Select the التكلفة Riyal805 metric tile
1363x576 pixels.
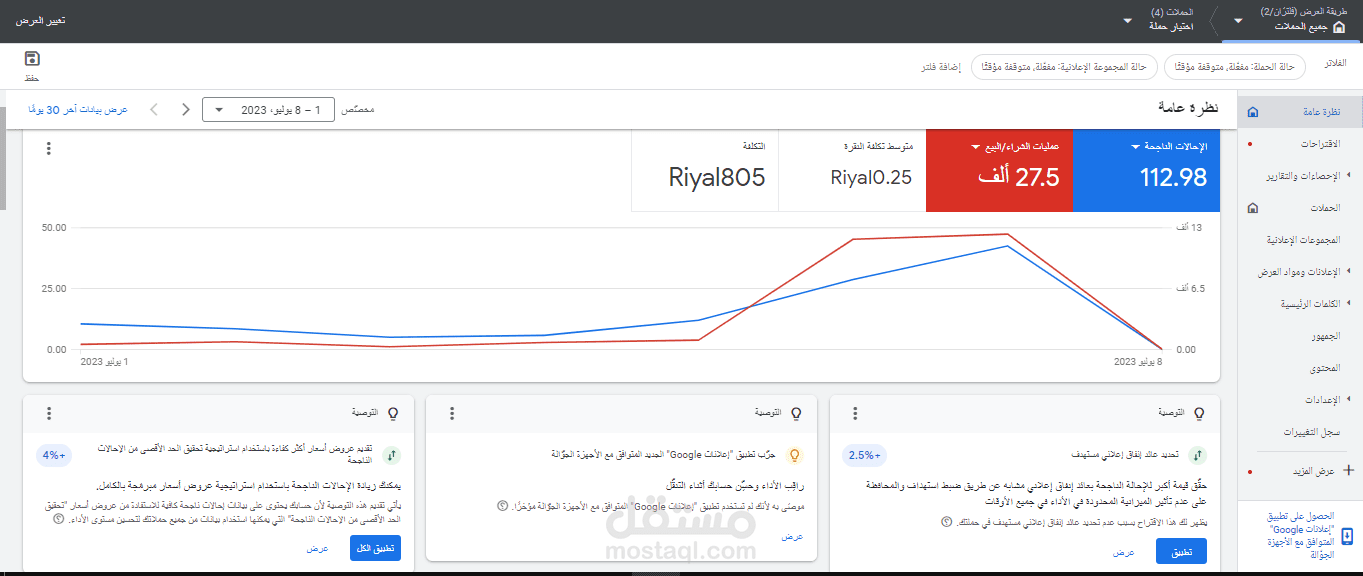(x=705, y=170)
